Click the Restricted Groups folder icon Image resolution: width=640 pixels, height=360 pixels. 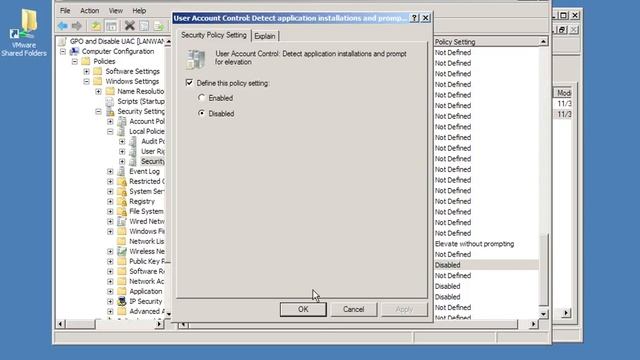click(x=122, y=182)
